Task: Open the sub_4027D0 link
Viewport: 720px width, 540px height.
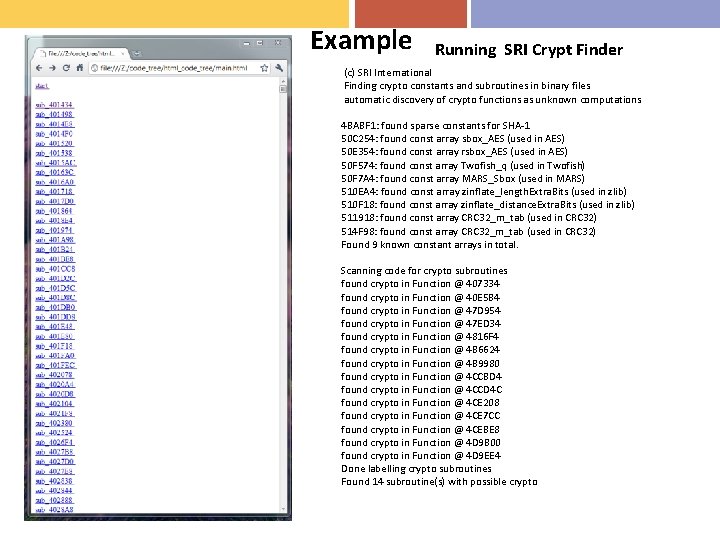Action: pyautogui.click(x=55, y=461)
